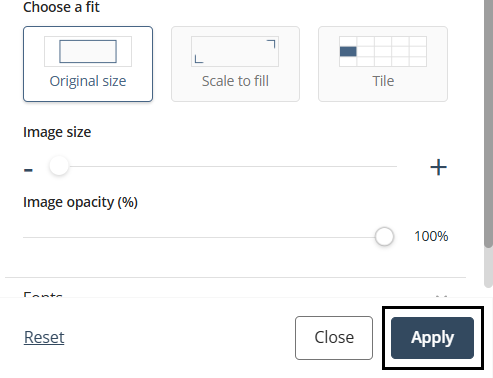Click the Image opacity slider handle
This screenshot has width=493, height=378.
[x=384, y=237]
